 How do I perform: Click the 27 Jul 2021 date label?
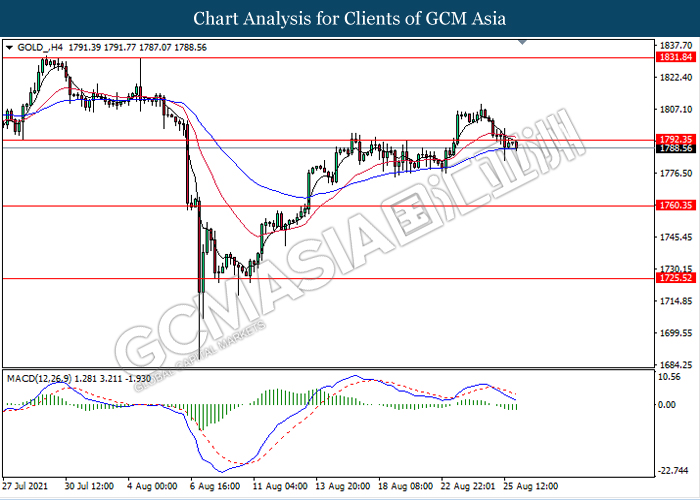[25, 486]
